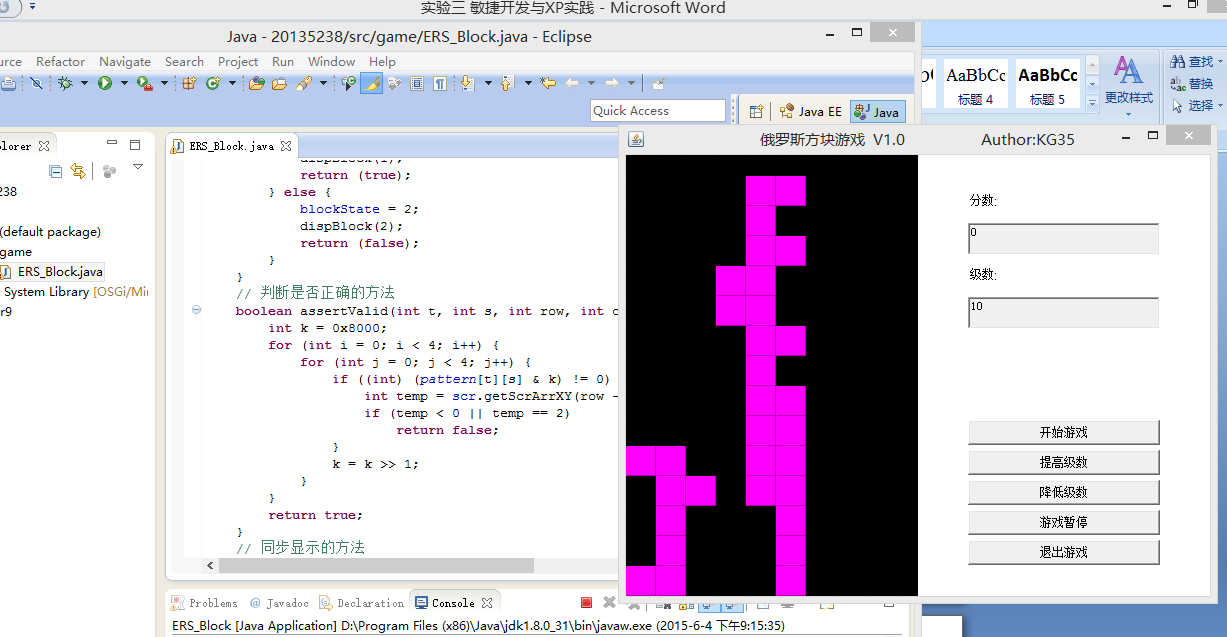
Task: Click the Run Last Tool (external tools) icon
Action: [x=144, y=83]
